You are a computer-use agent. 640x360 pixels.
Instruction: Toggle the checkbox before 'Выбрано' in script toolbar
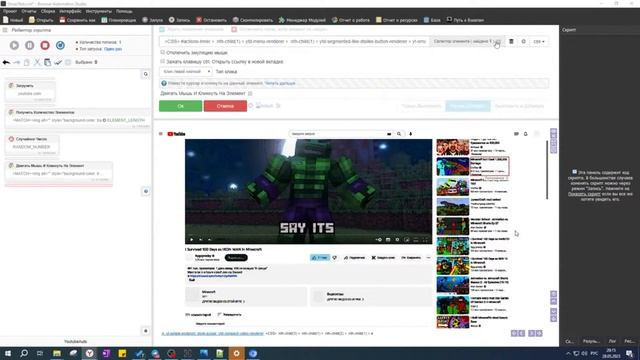coord(68,62)
